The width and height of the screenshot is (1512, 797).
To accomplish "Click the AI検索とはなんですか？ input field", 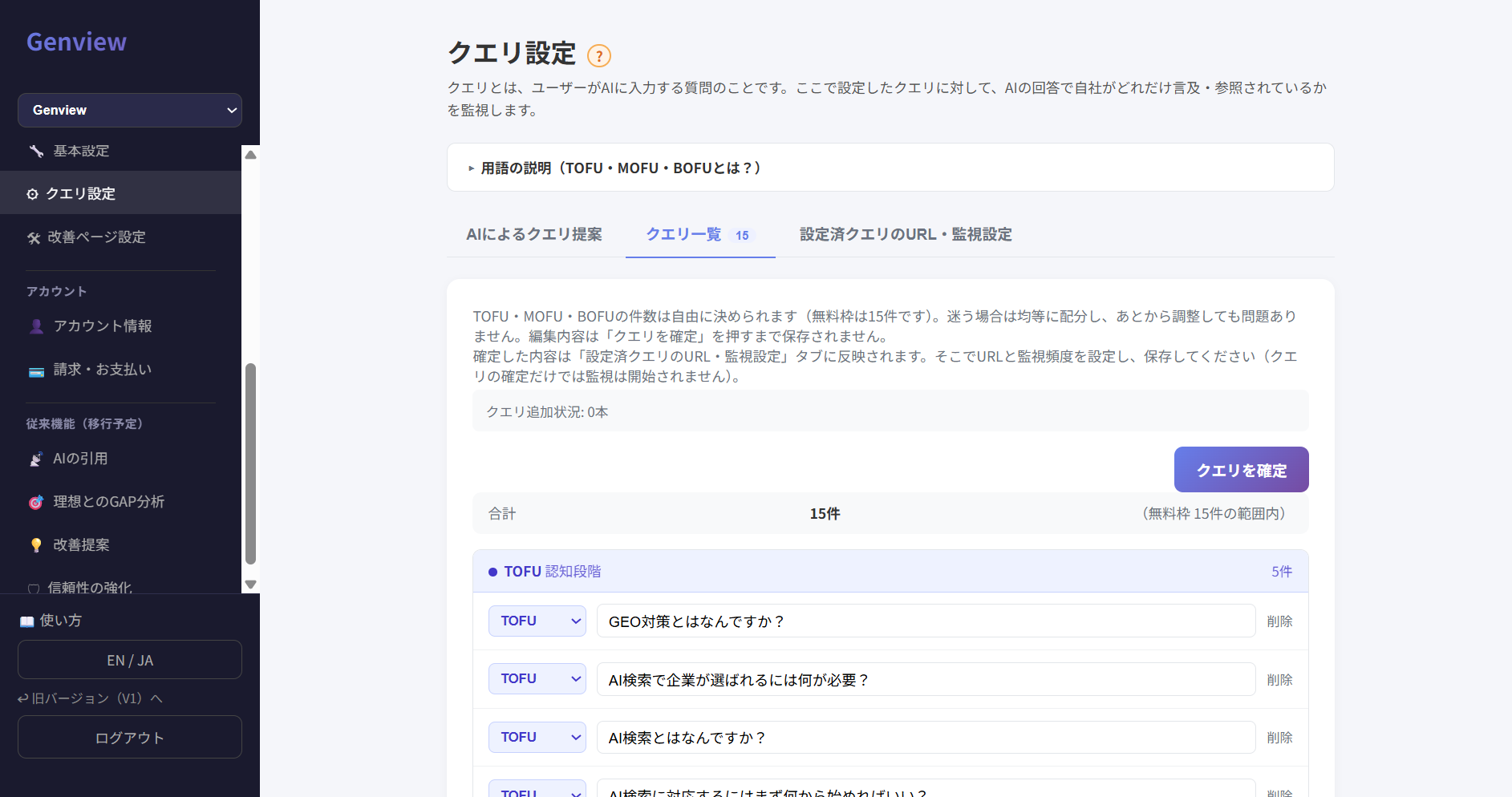I will click(x=926, y=737).
